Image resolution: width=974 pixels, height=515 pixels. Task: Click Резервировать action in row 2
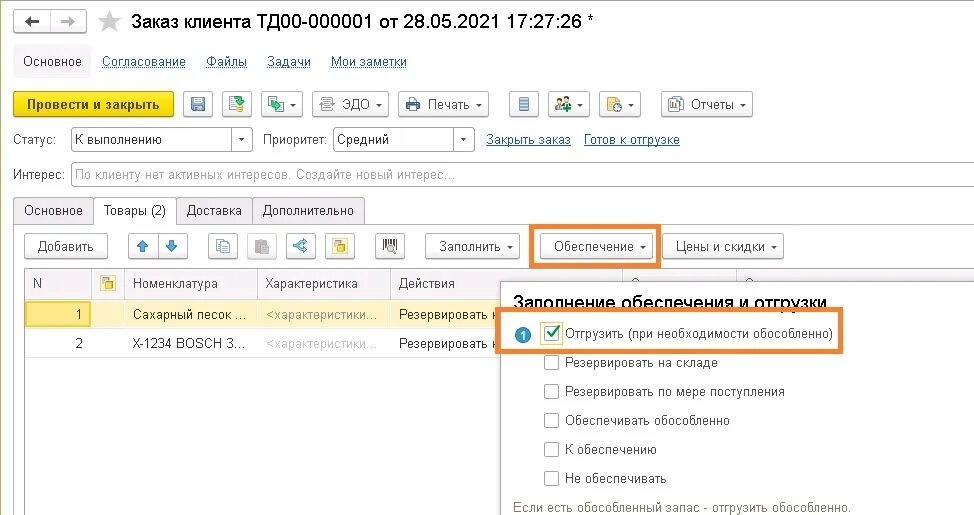pos(445,343)
